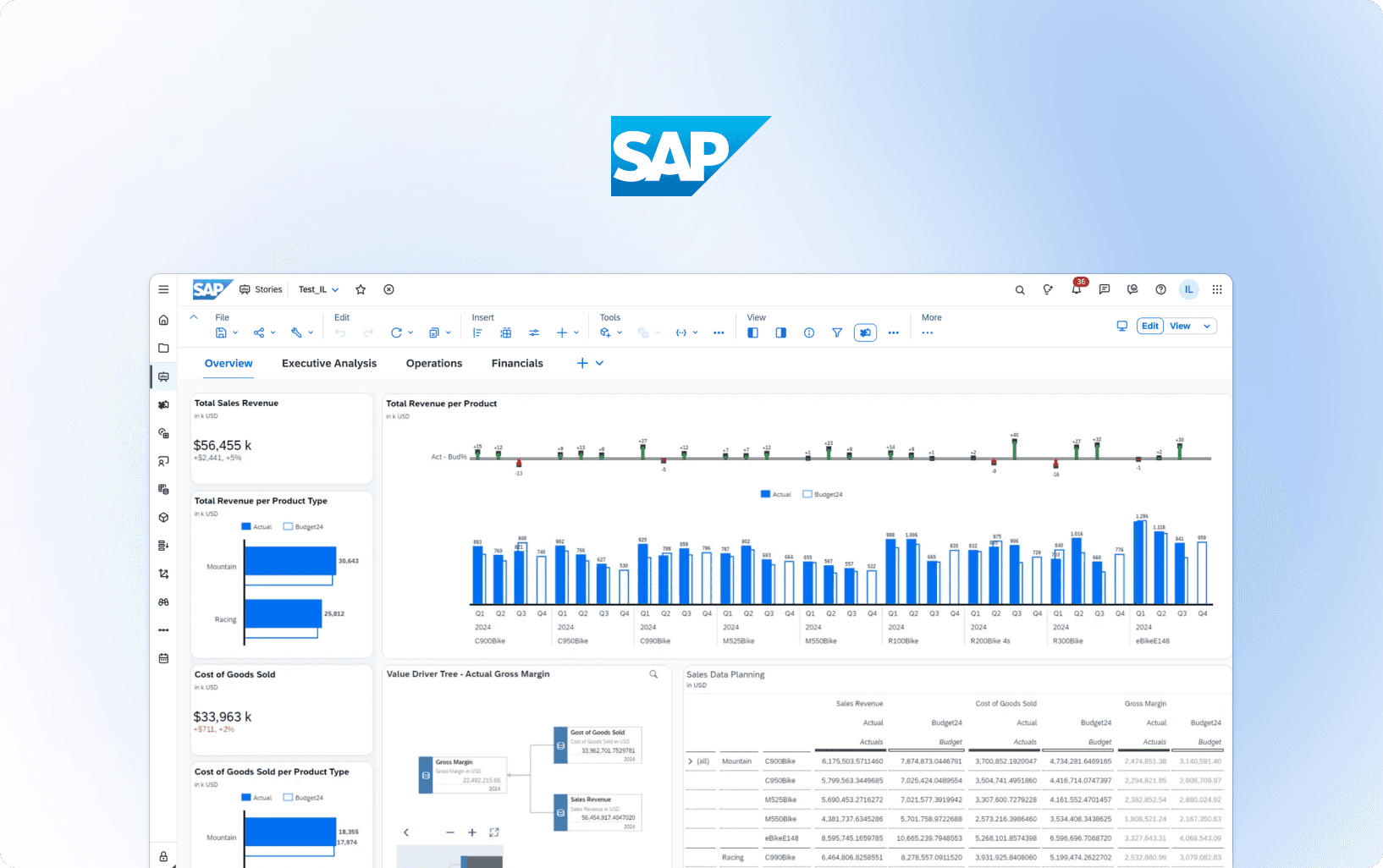Open the lightbulb assistant icon

[1048, 289]
